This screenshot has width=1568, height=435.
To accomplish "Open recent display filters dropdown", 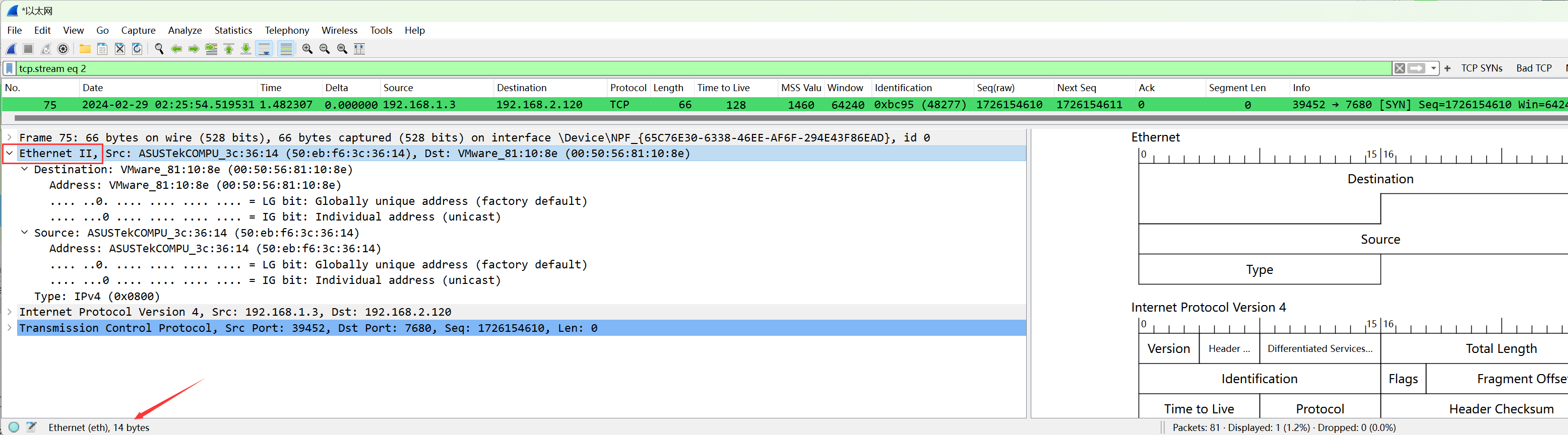I will pyautogui.click(x=1433, y=68).
